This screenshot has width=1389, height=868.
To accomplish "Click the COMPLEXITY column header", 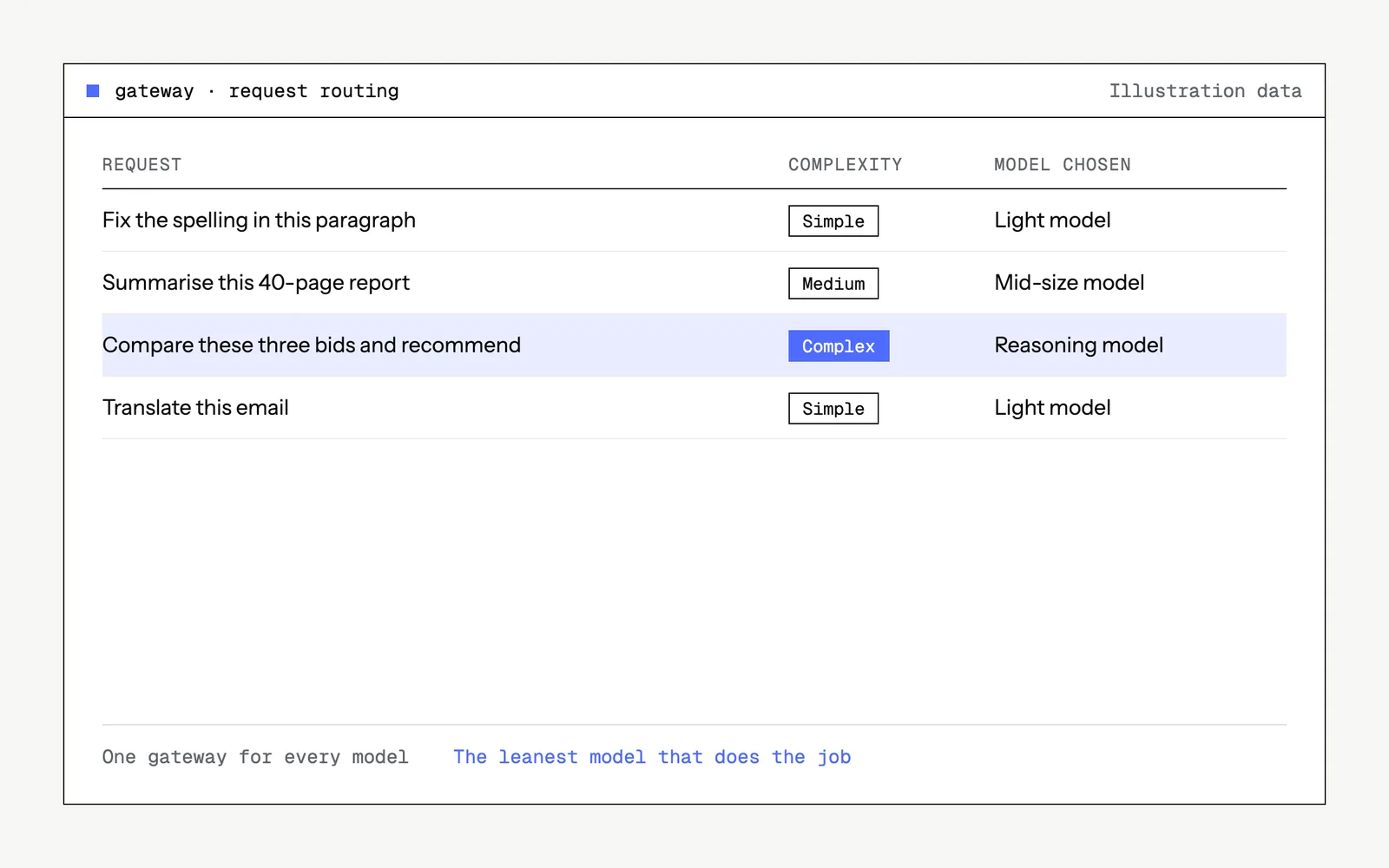I will [845, 165].
